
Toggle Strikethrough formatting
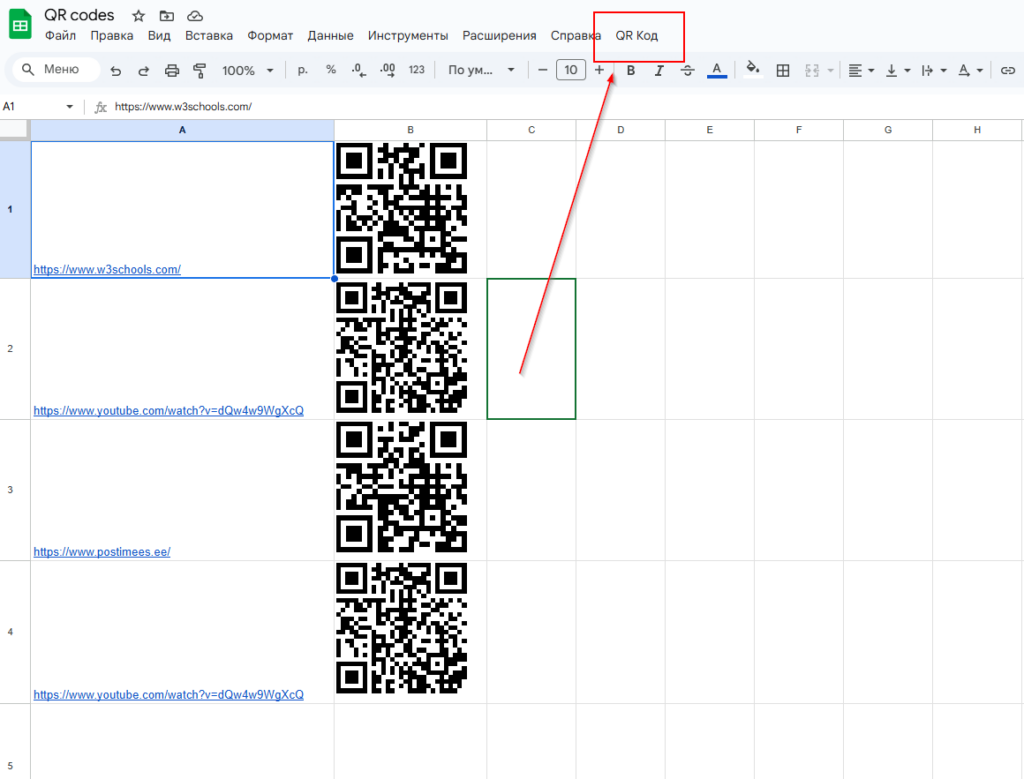(687, 70)
